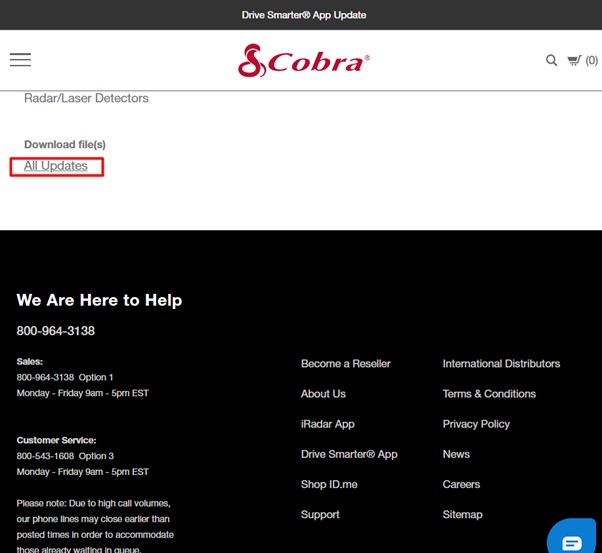Viewport: 602px width, 553px height.
Task: Open the live chat bubble
Action: 572,538
